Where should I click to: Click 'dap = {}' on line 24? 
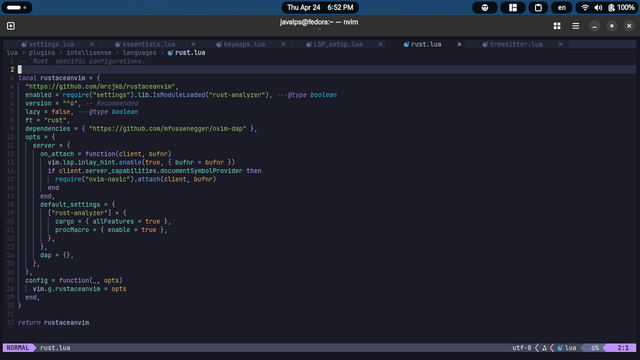(56, 255)
